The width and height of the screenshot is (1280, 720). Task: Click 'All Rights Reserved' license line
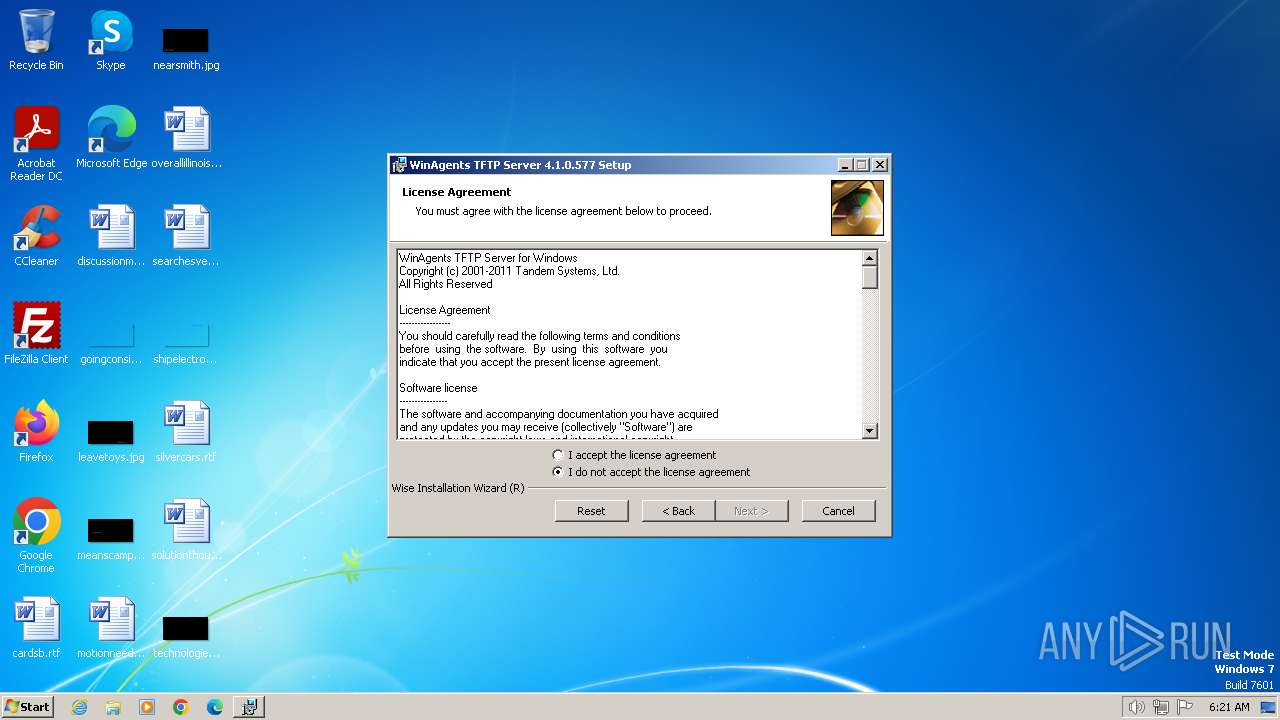[446, 284]
